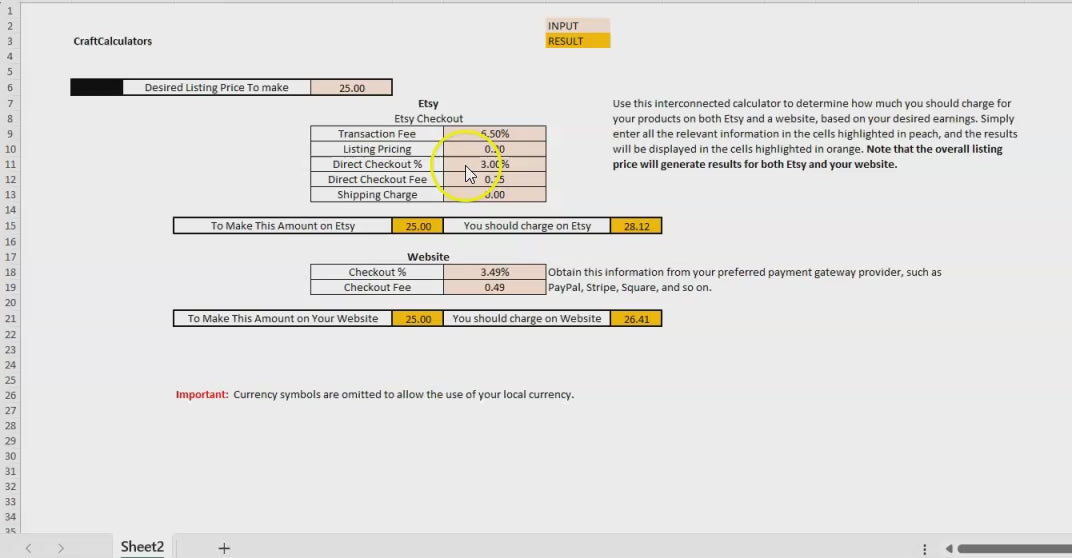Screen dimensions: 1072x558
Task: Select the Website Checkout % cell 3.49%
Action: coord(494,272)
